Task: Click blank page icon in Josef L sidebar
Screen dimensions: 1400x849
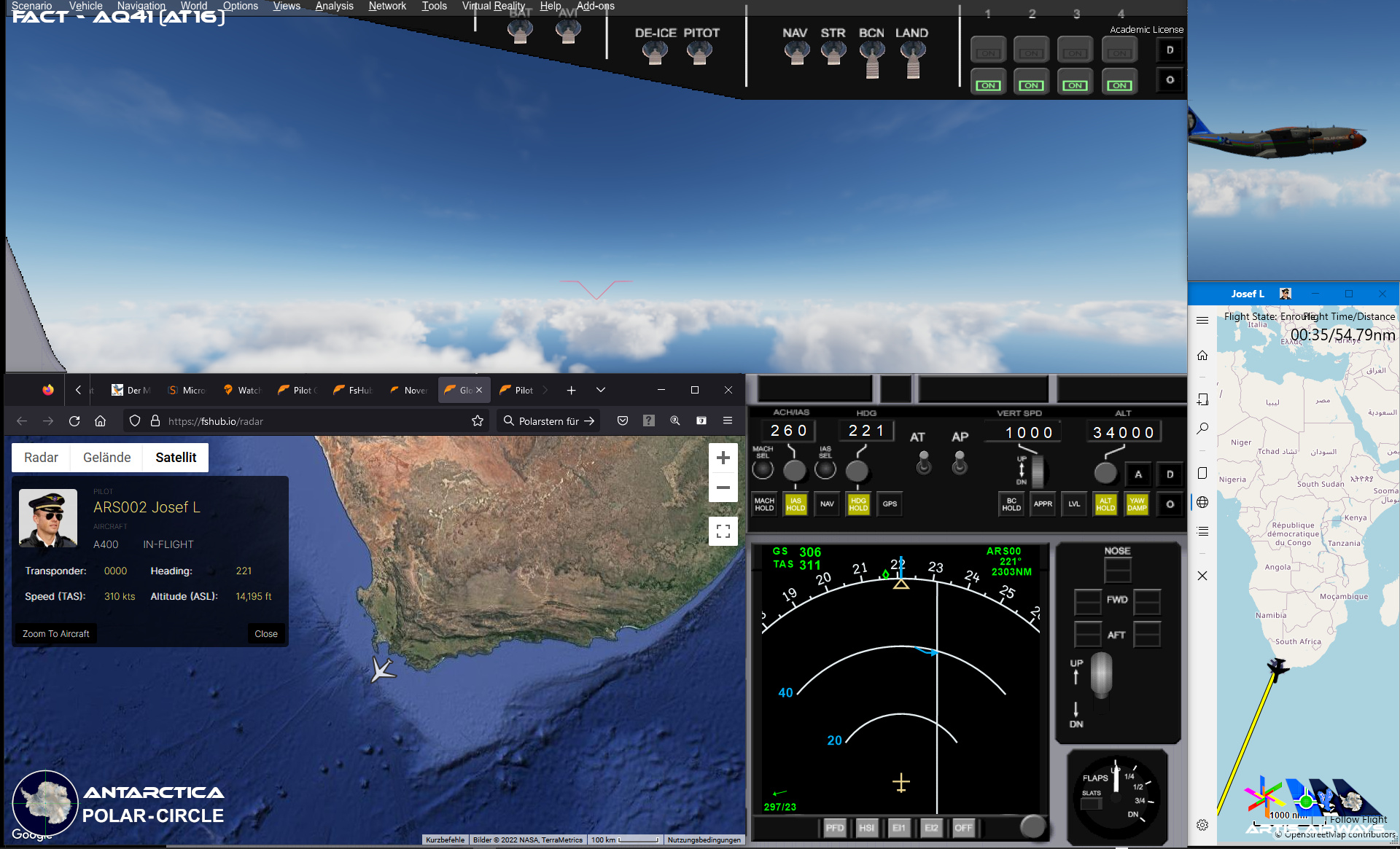Action: coord(1202,473)
